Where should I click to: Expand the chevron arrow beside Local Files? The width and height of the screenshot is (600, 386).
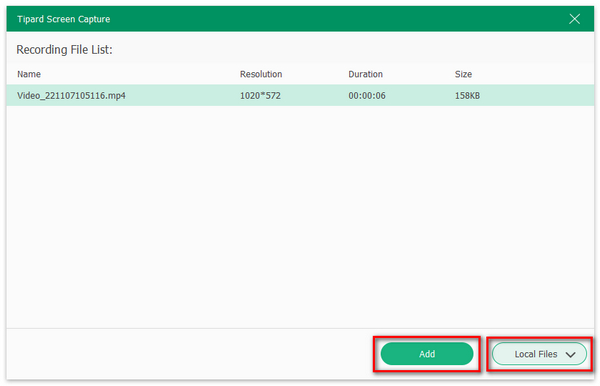pyautogui.click(x=570, y=355)
